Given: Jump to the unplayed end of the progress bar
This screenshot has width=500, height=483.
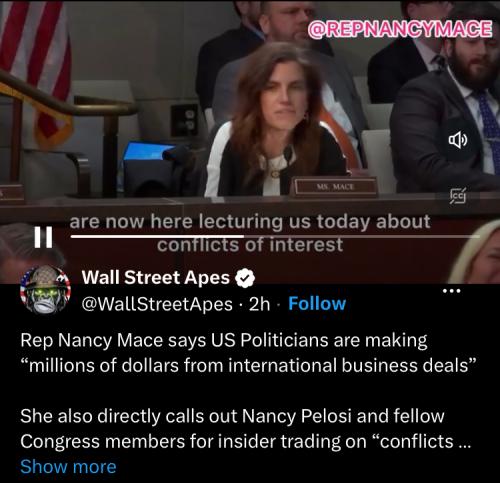Looking at the screenshot, I should click(362, 237).
